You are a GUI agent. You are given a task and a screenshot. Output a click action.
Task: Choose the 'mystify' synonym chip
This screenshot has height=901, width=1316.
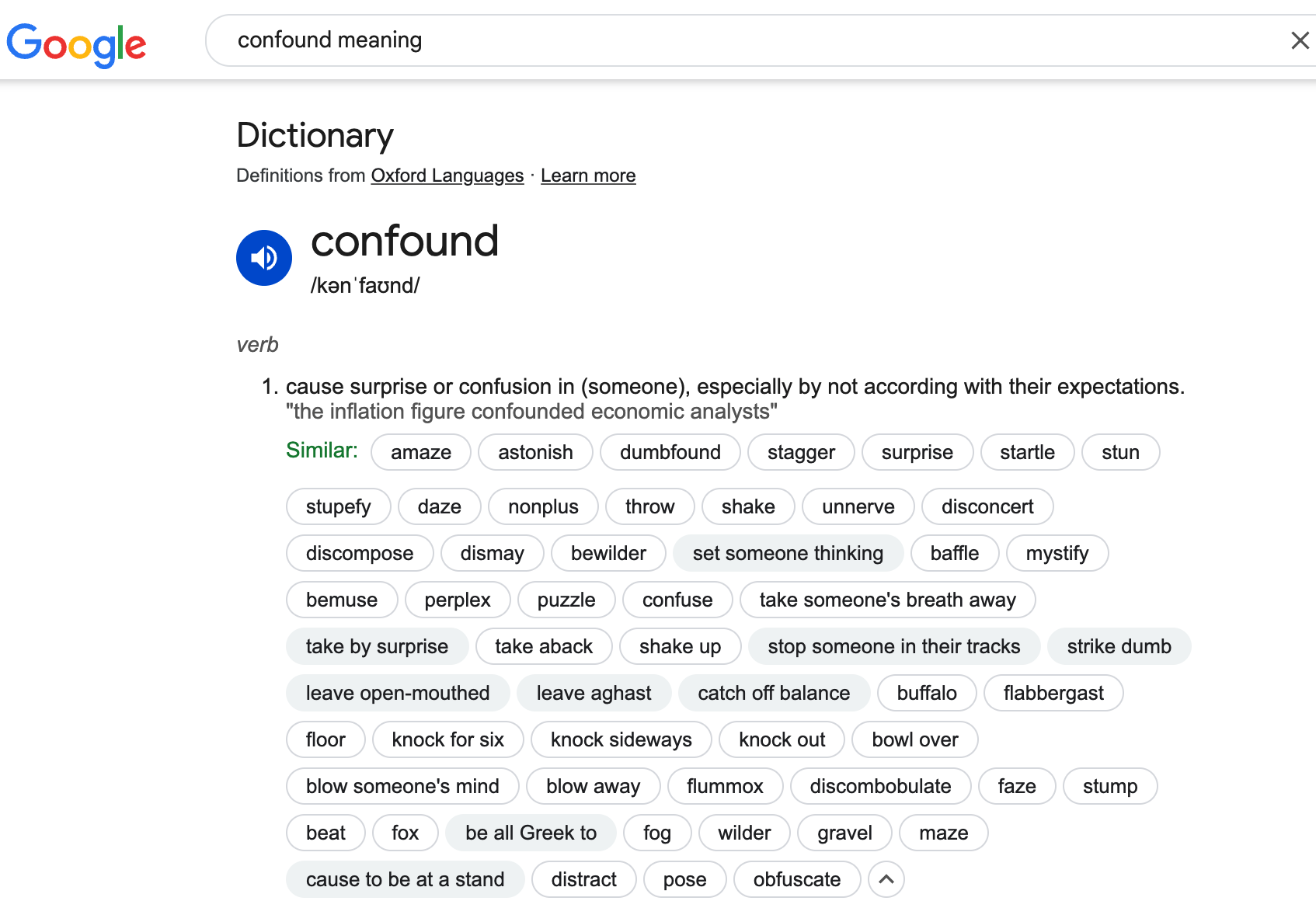(1057, 553)
